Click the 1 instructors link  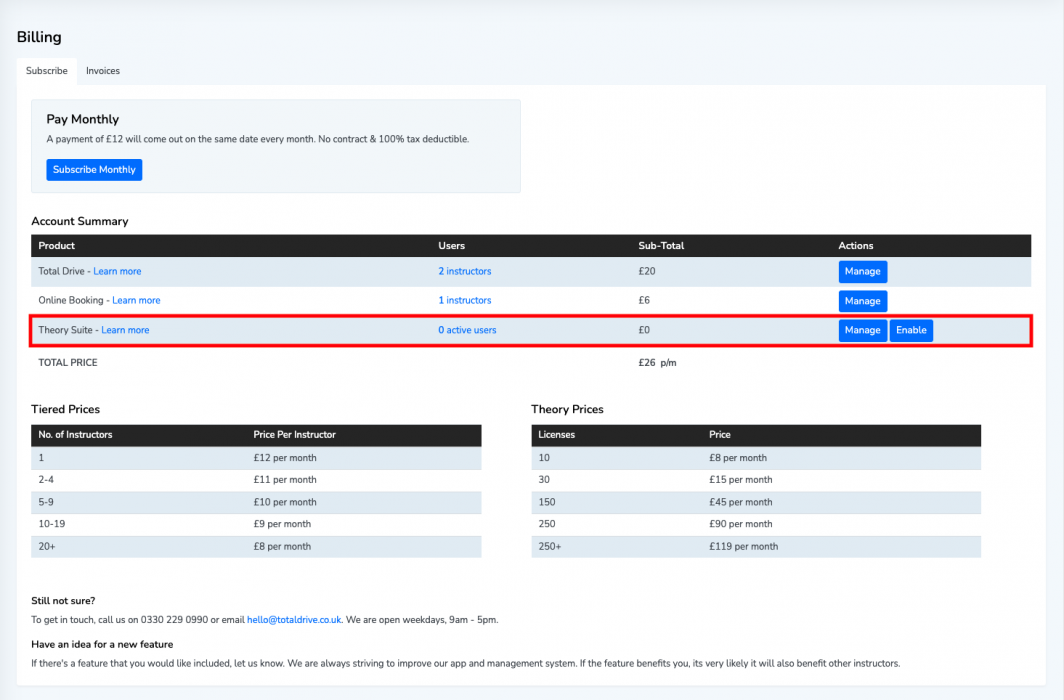click(x=464, y=300)
